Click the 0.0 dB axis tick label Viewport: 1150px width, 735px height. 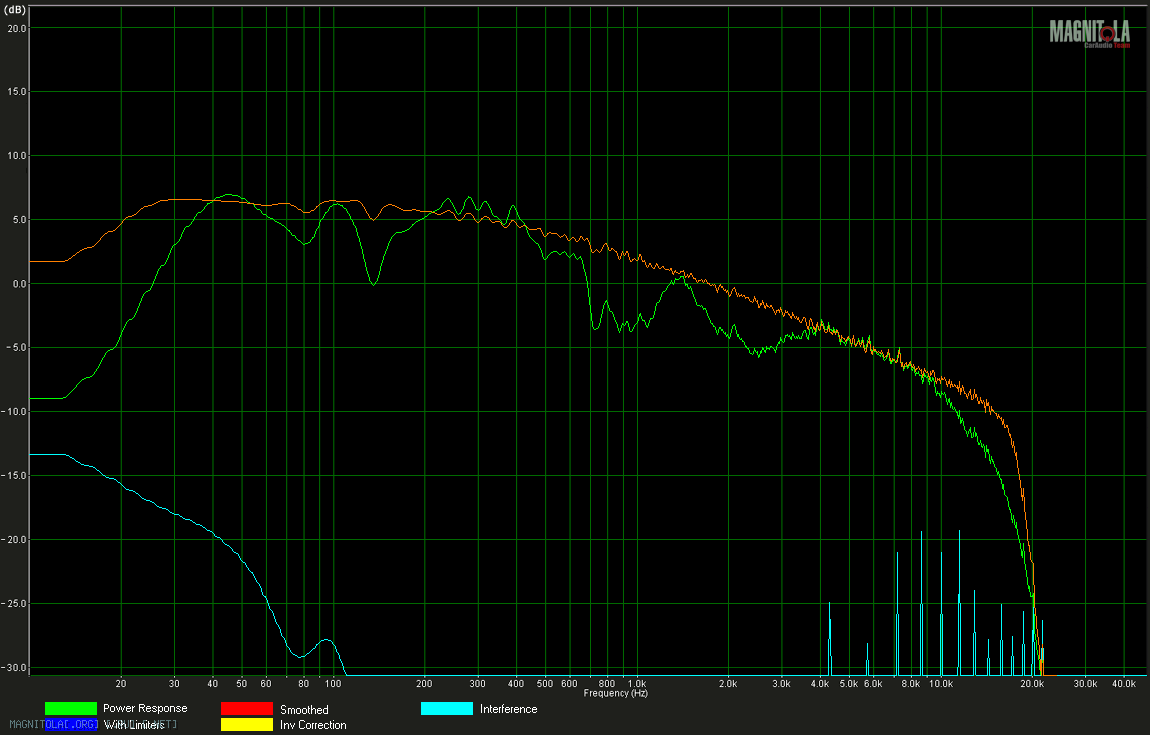click(x=18, y=284)
